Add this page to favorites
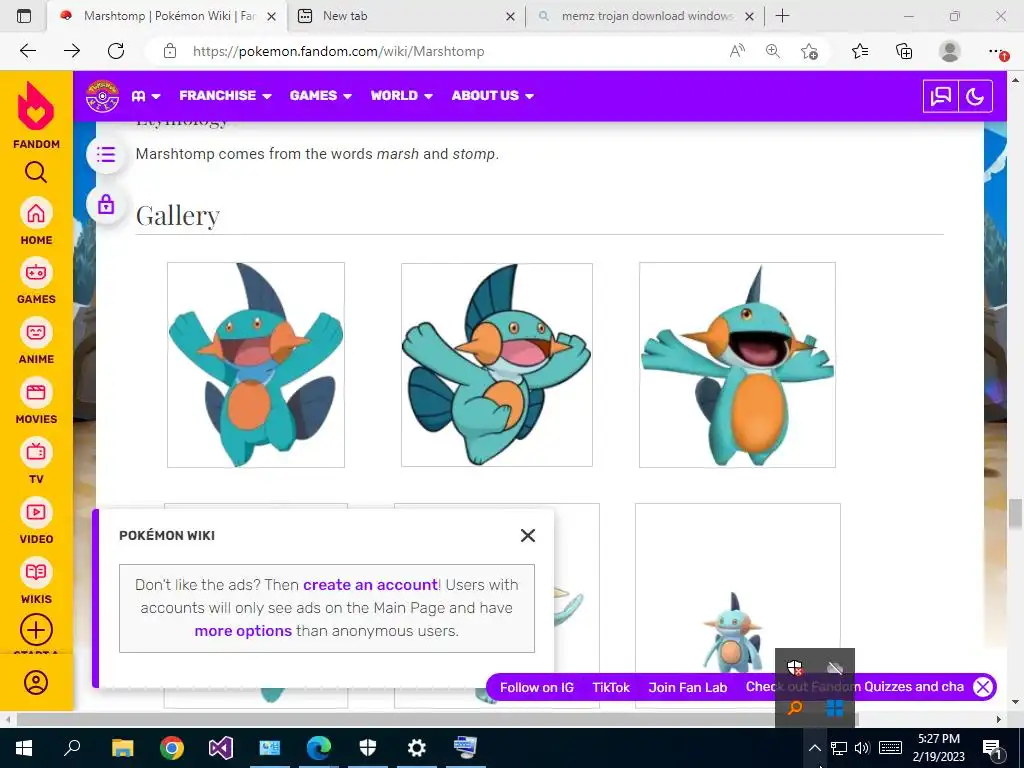The height and width of the screenshot is (768, 1024). (x=809, y=51)
